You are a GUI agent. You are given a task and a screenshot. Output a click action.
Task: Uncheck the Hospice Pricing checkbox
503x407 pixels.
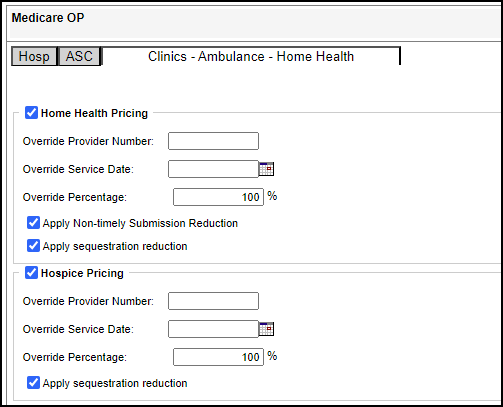[31, 273]
